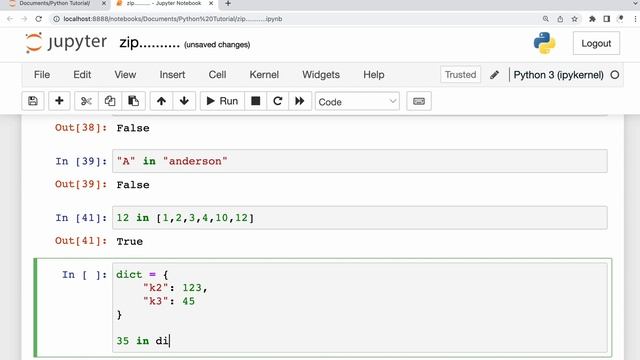640x360 pixels.
Task: Save the notebook with the floppy disk icon
Action: coord(33,101)
